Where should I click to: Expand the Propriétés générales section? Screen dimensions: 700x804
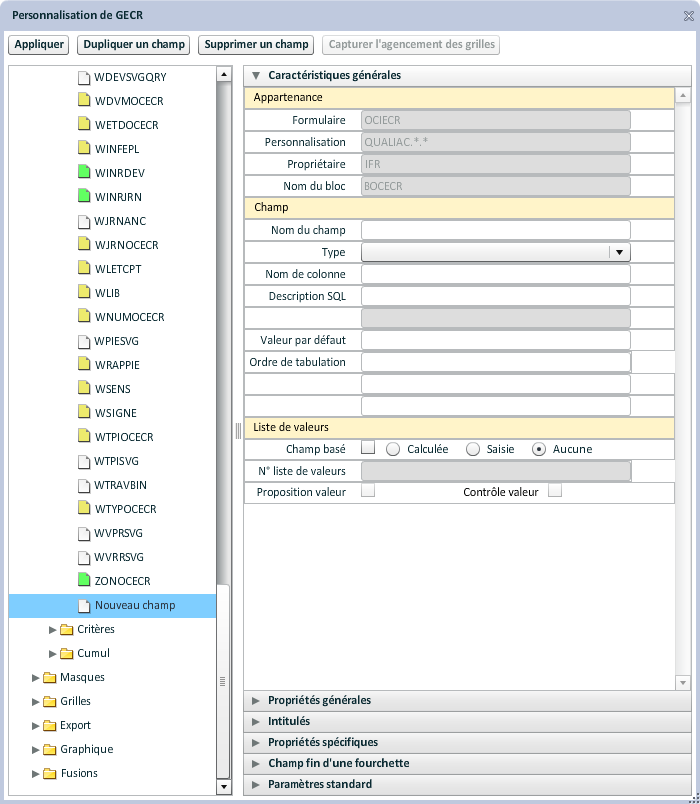(319, 700)
